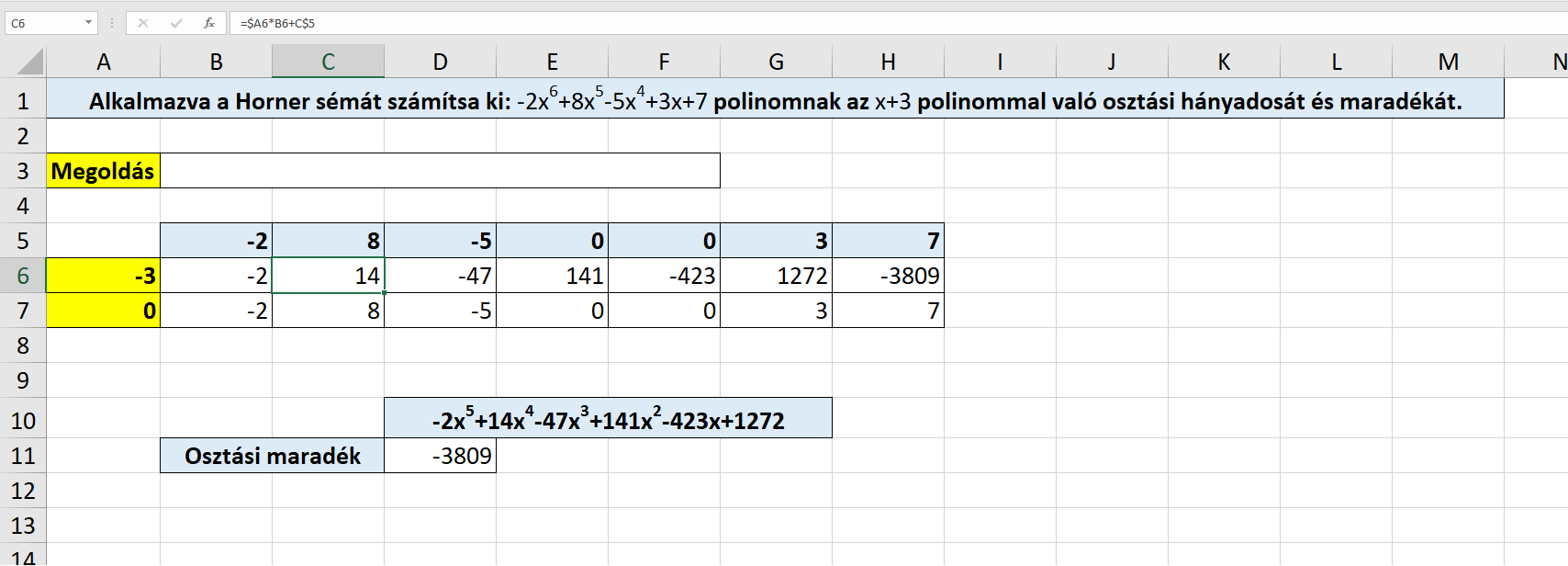Click the Enter checkmark icon in formula bar
The height and width of the screenshot is (566, 1568).
[x=176, y=23]
